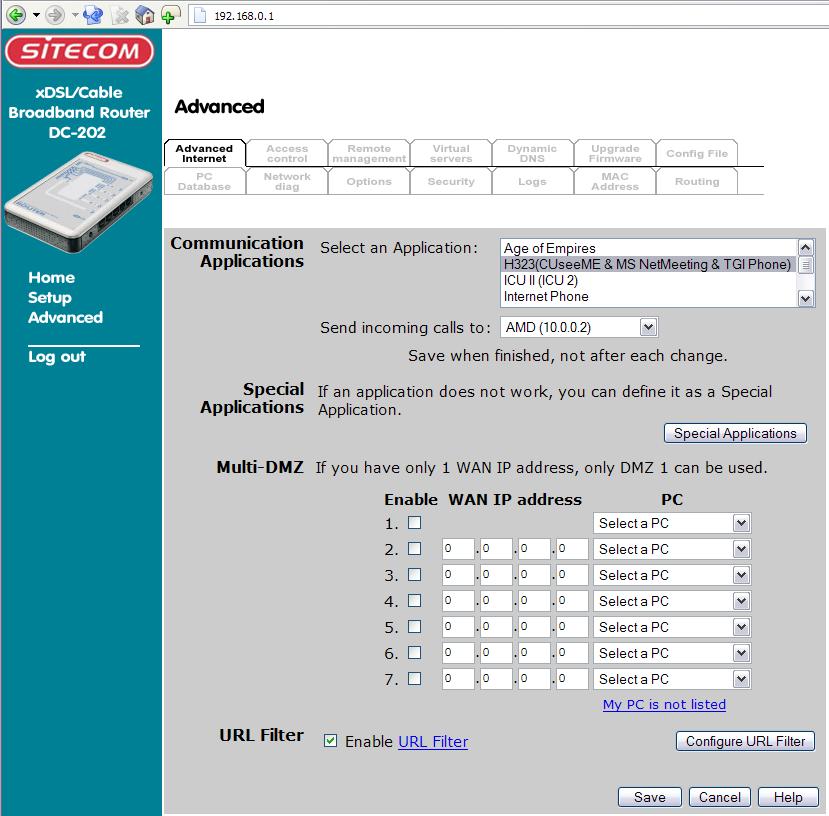The image size is (829, 816).
Task: Open the MAC Address tab
Action: 615,181
